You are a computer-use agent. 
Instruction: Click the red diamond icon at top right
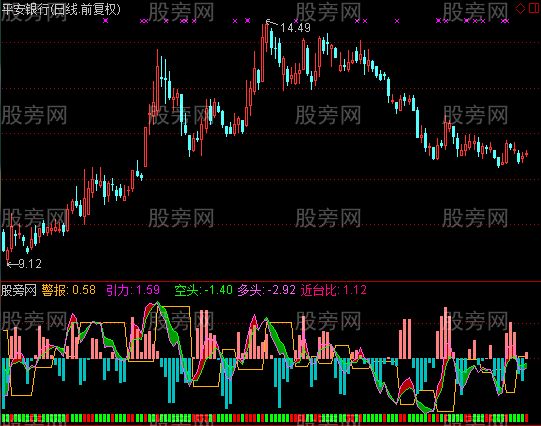[520, 8]
